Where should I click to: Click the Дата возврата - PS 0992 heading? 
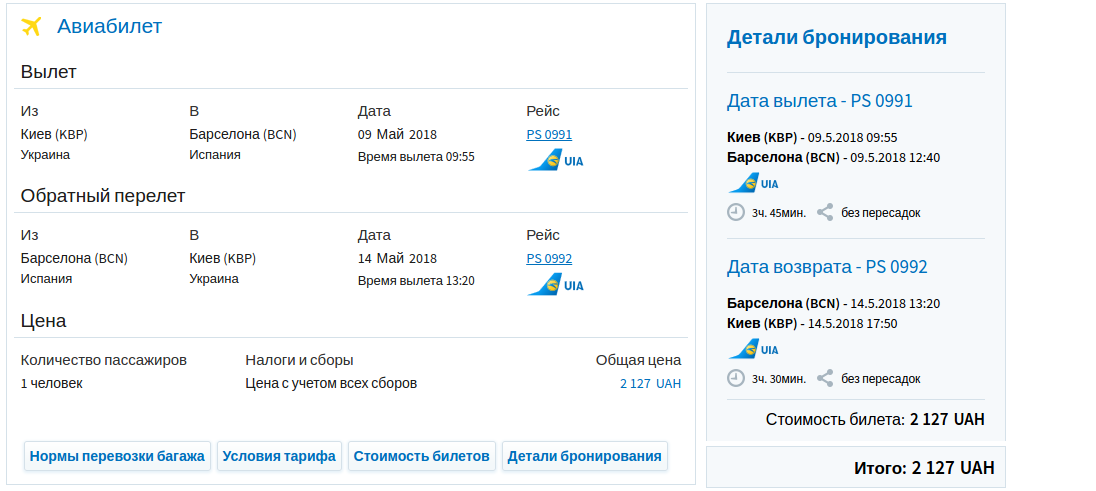pyautogui.click(x=827, y=267)
